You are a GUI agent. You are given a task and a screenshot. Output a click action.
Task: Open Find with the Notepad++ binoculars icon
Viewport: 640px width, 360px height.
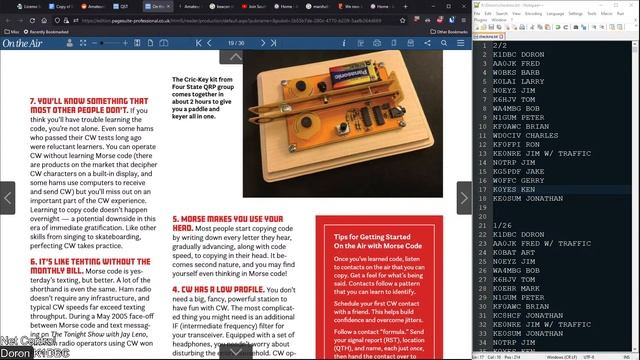(x=576, y=27)
